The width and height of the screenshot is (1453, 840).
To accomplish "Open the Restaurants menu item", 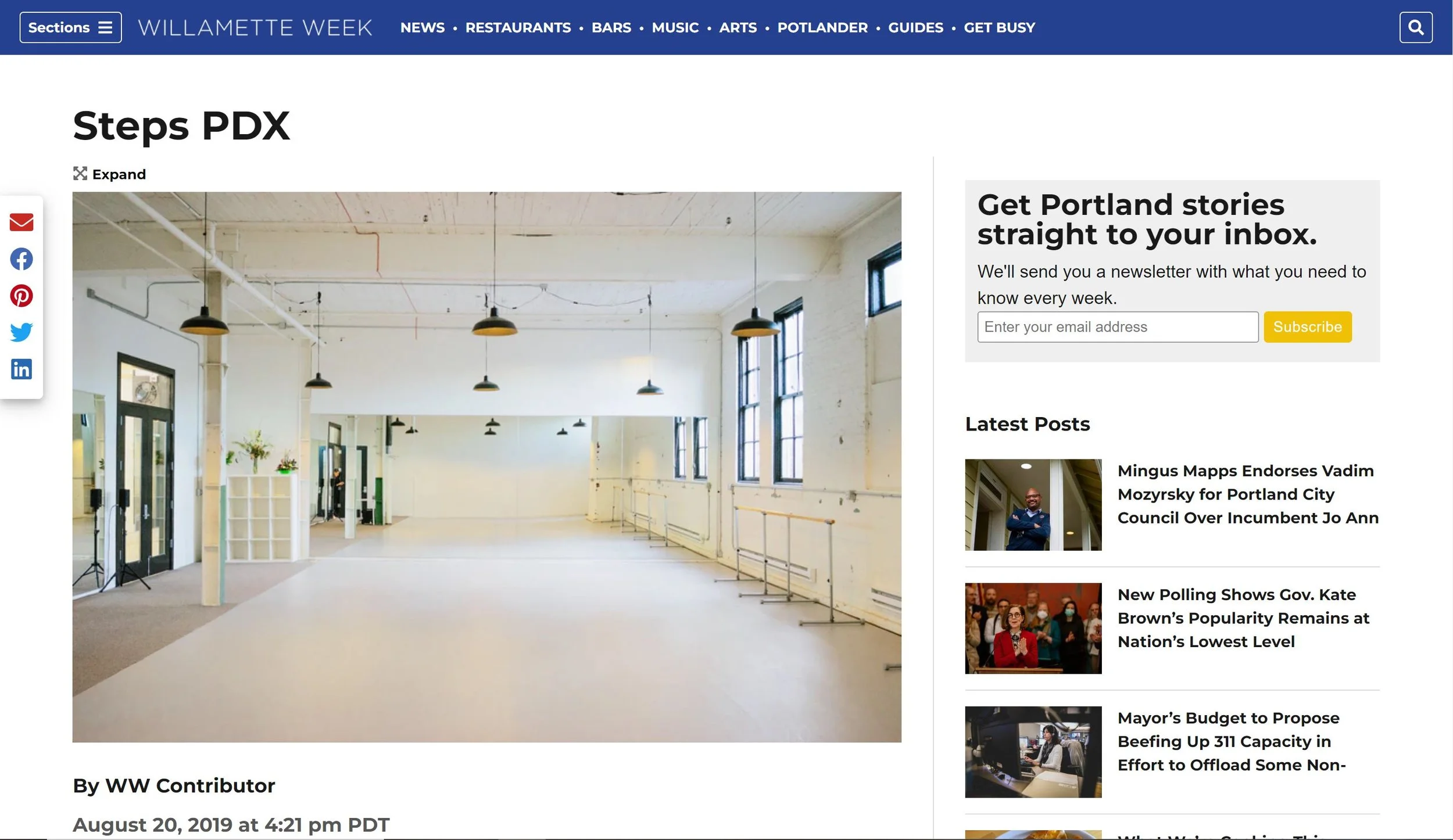I will pyautogui.click(x=518, y=27).
